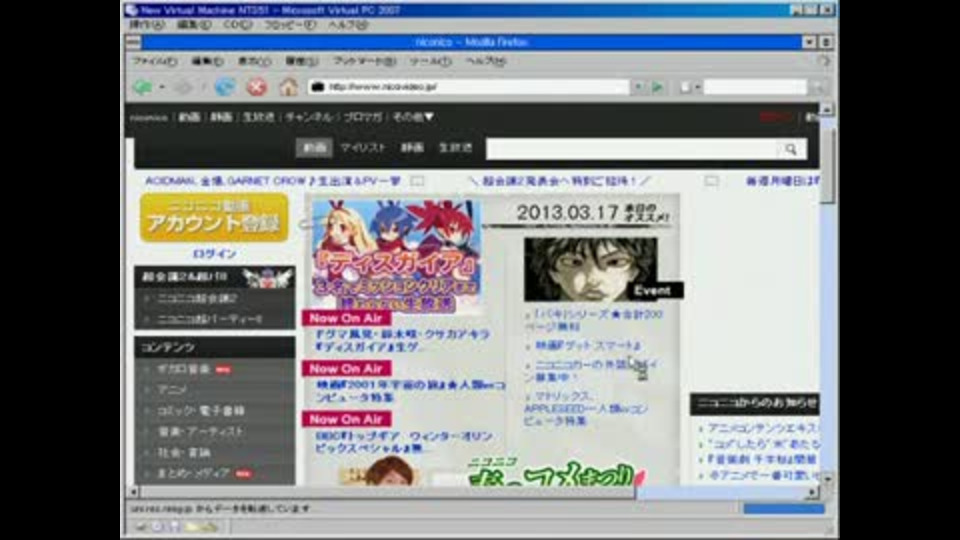Screen dimensions: 960x540
Task: Click the アカウント登録 yellow button
Action: [214, 218]
